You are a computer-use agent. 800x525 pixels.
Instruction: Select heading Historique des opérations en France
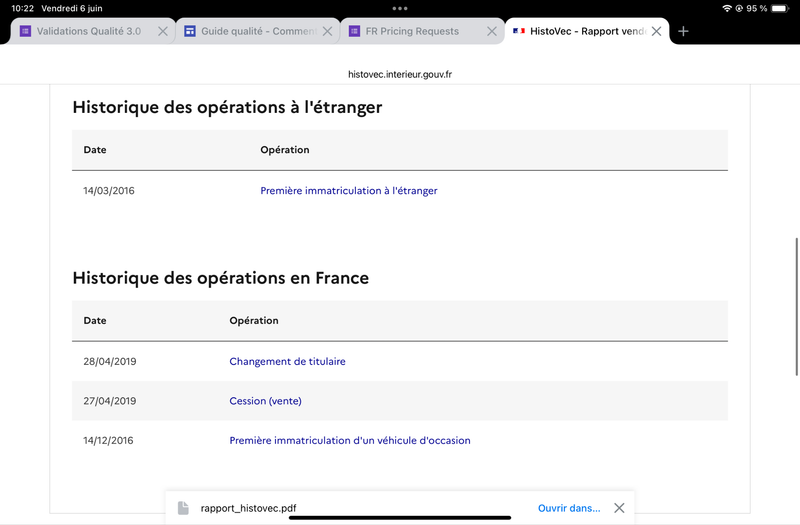pos(220,278)
